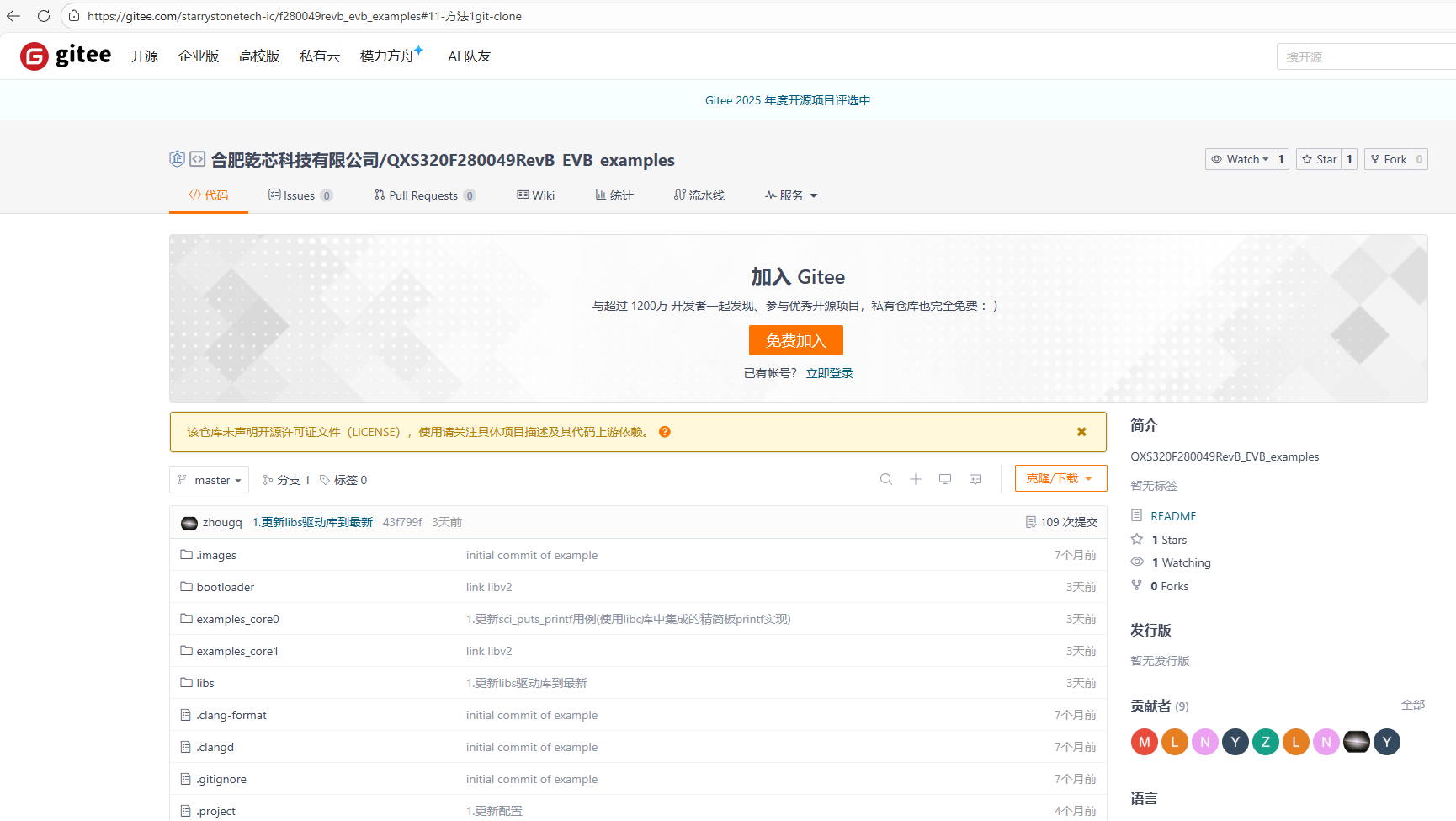Open the 克隆/下载 dropdown

click(1060, 478)
